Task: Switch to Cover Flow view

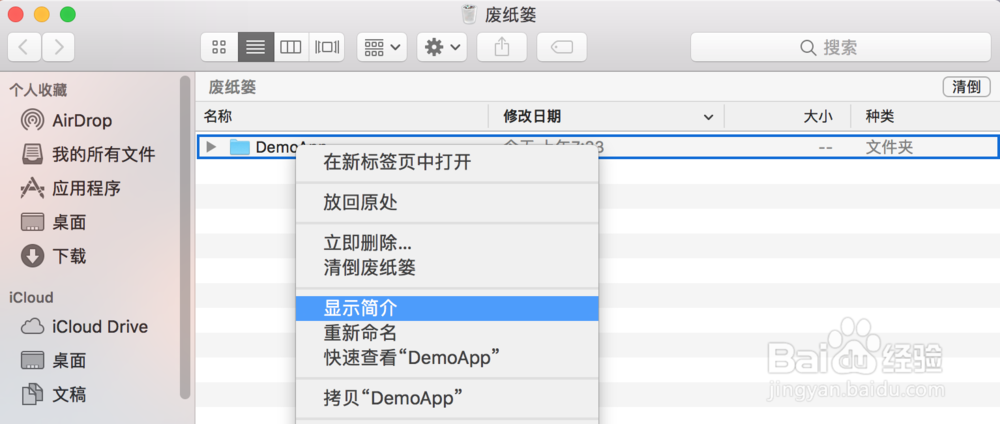Action: (x=327, y=47)
